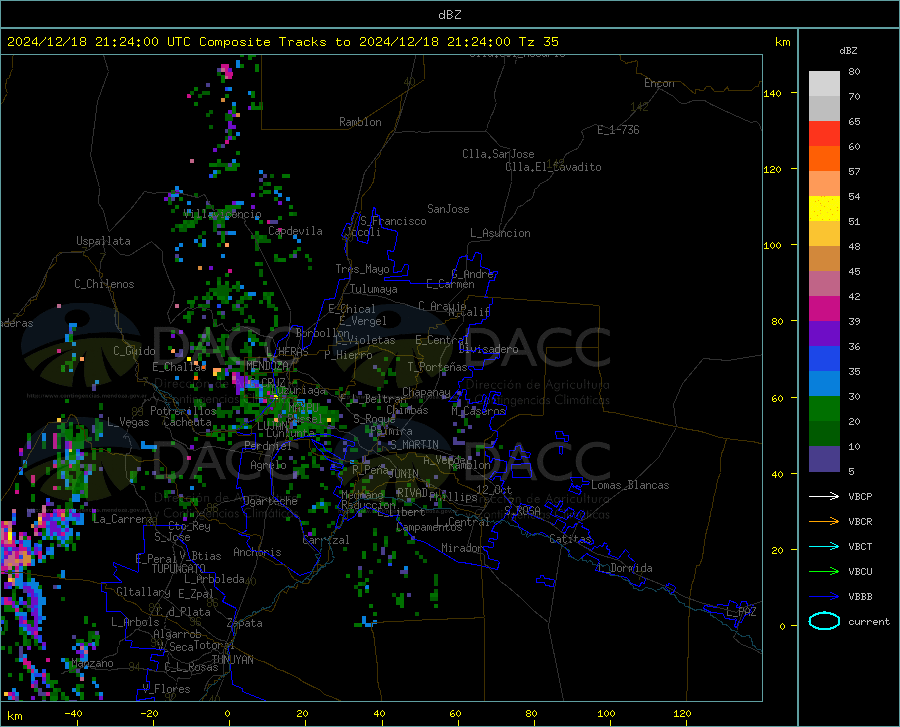This screenshot has width=900, height=727.
Task: Click the 'km' label at top right of map
Action: [783, 42]
